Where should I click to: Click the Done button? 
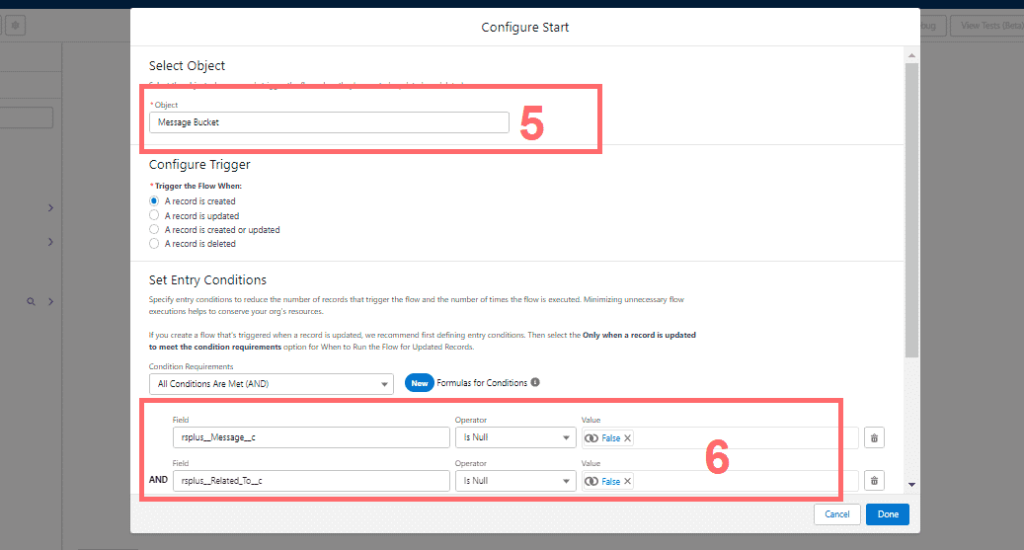tap(887, 514)
